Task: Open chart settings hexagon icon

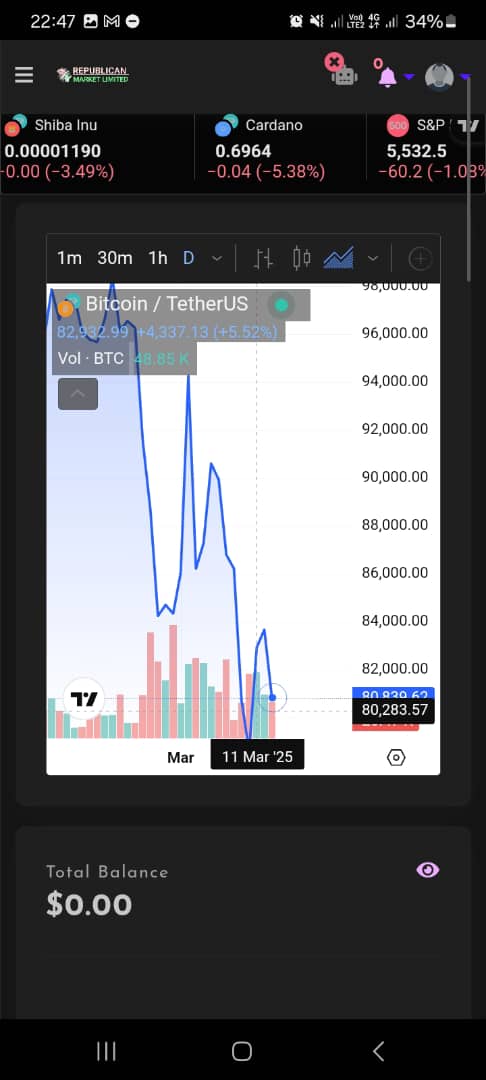Action: point(397,758)
